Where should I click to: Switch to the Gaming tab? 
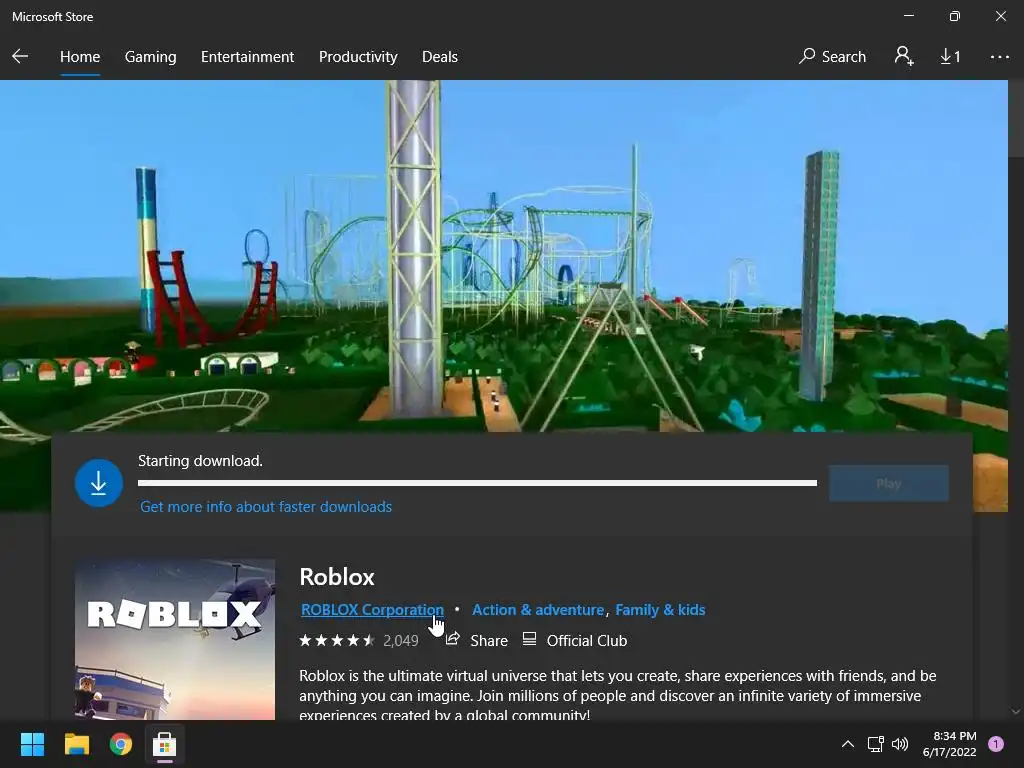(150, 57)
